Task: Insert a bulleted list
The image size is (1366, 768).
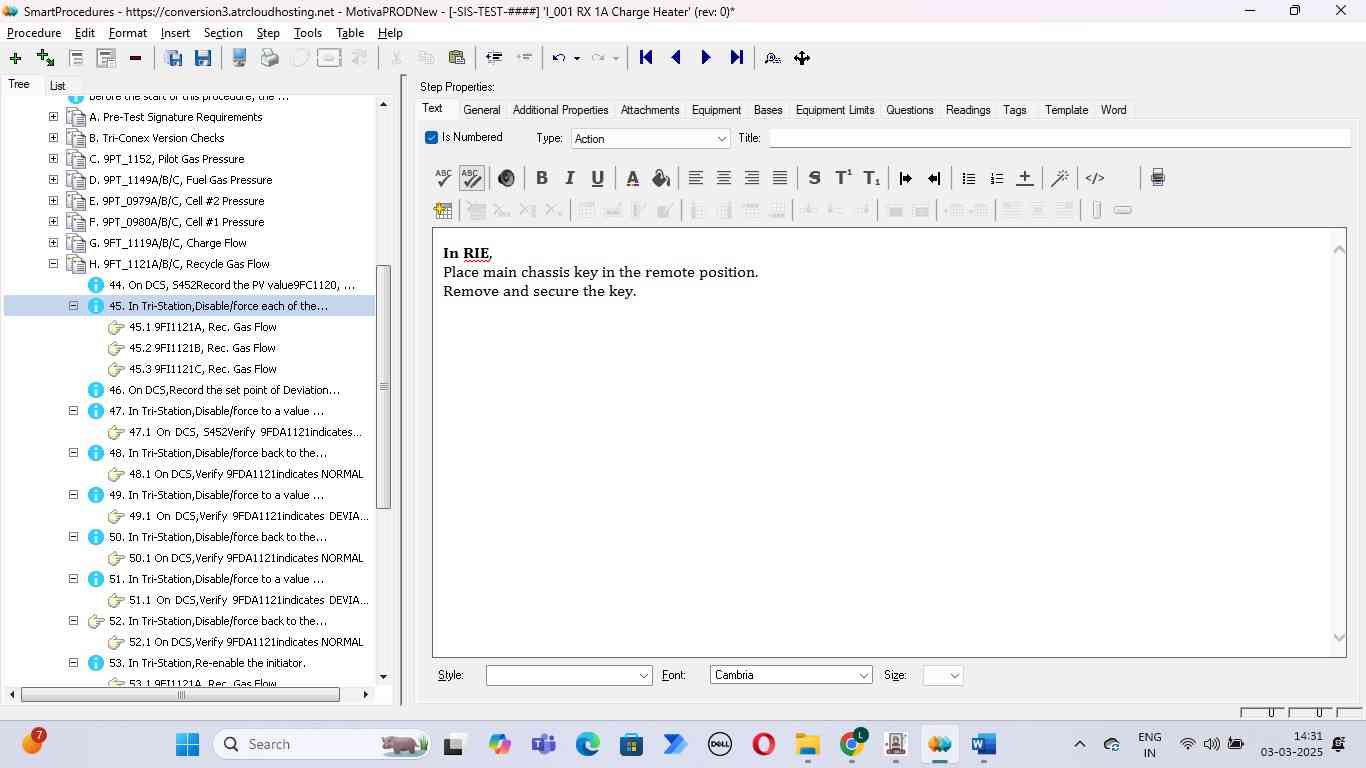Action: click(968, 178)
